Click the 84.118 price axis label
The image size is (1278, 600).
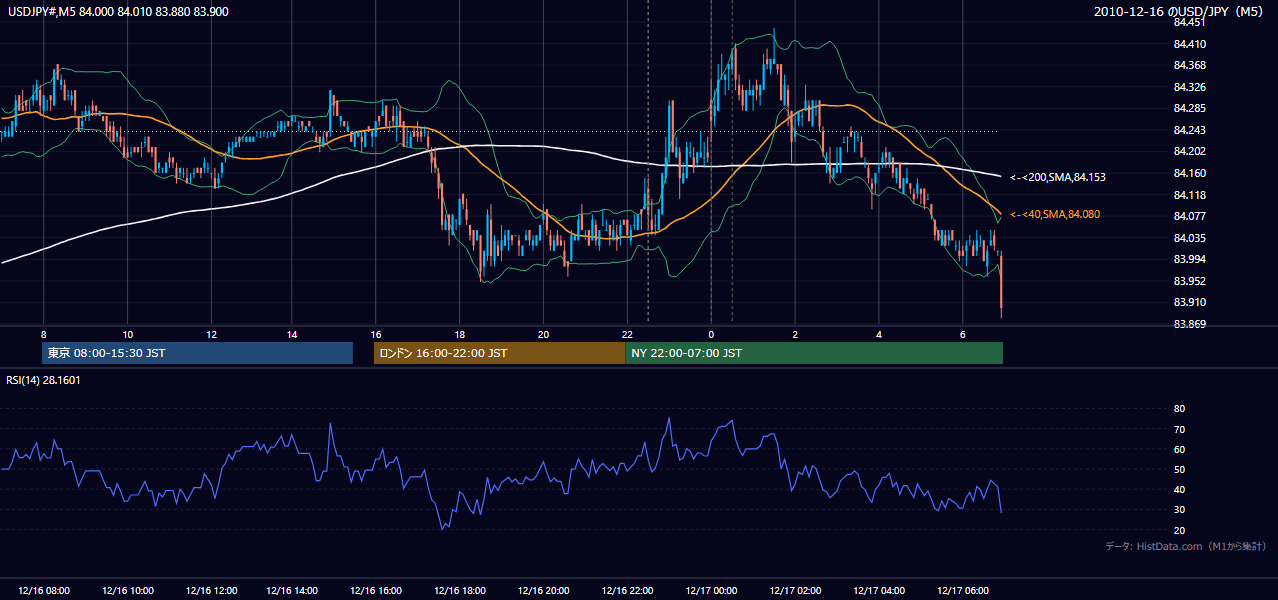(1188, 195)
